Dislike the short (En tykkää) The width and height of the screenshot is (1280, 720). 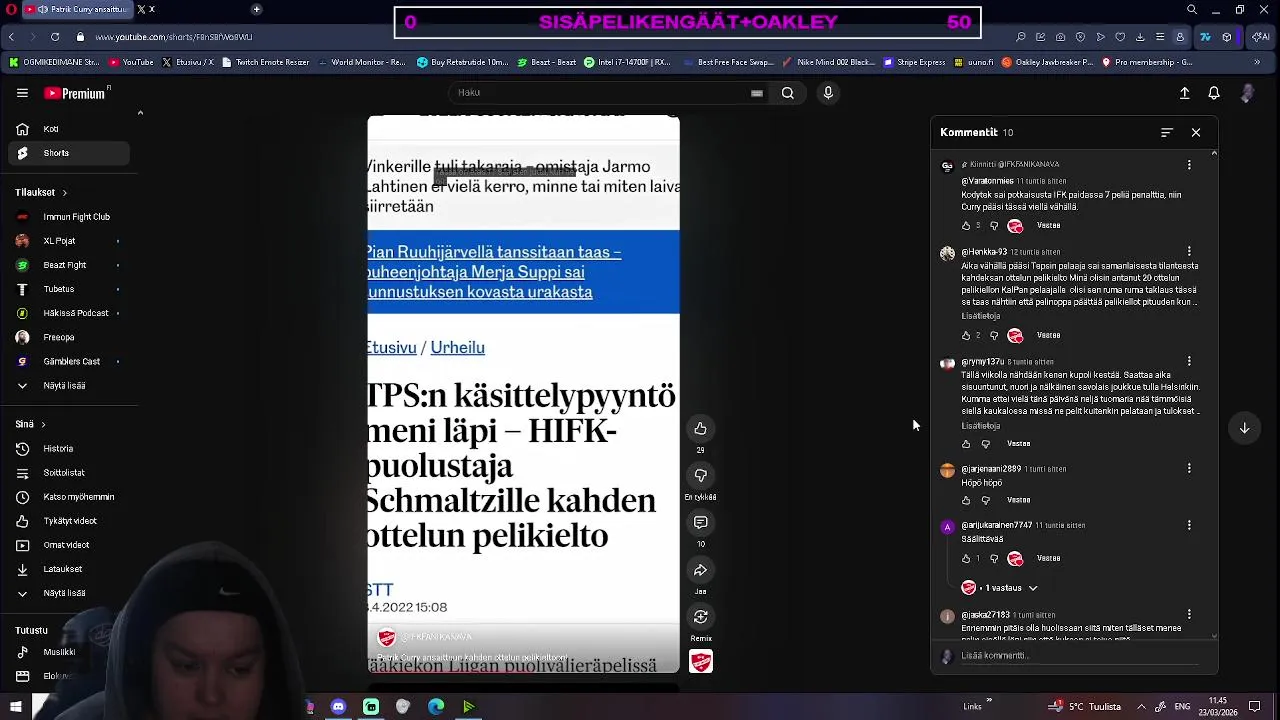coord(700,476)
